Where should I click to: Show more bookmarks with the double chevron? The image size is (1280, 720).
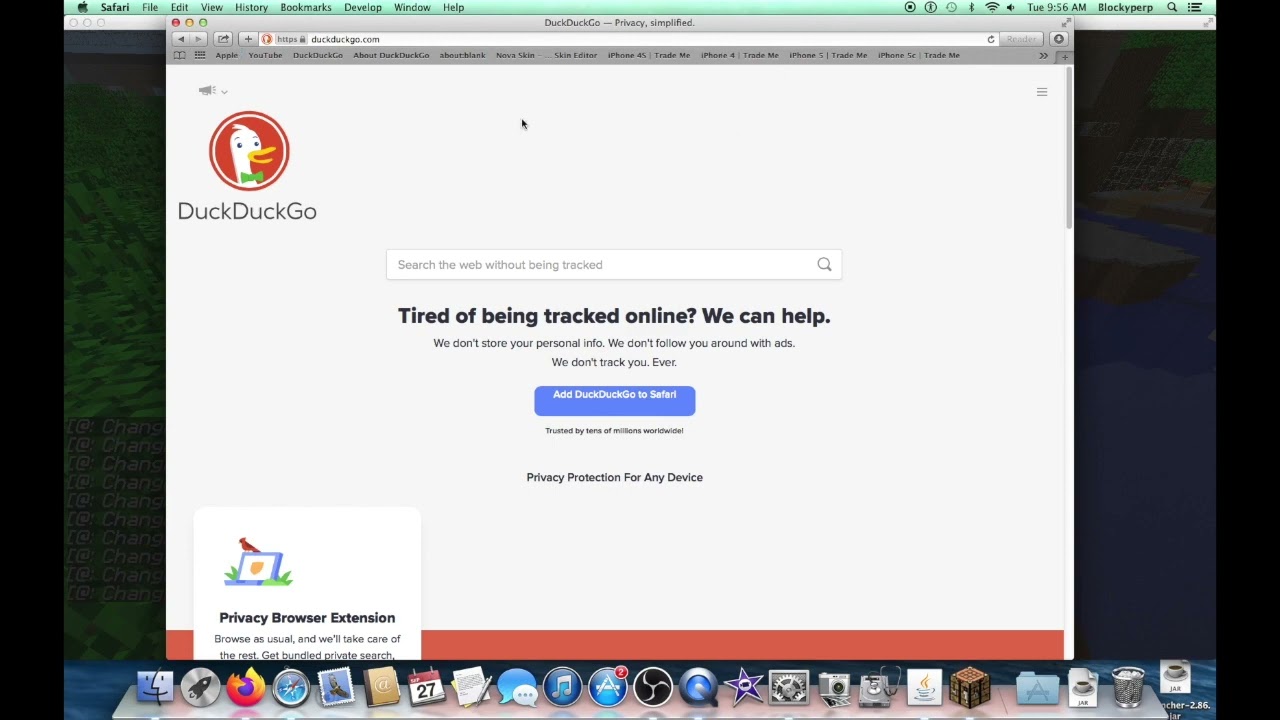point(1043,56)
